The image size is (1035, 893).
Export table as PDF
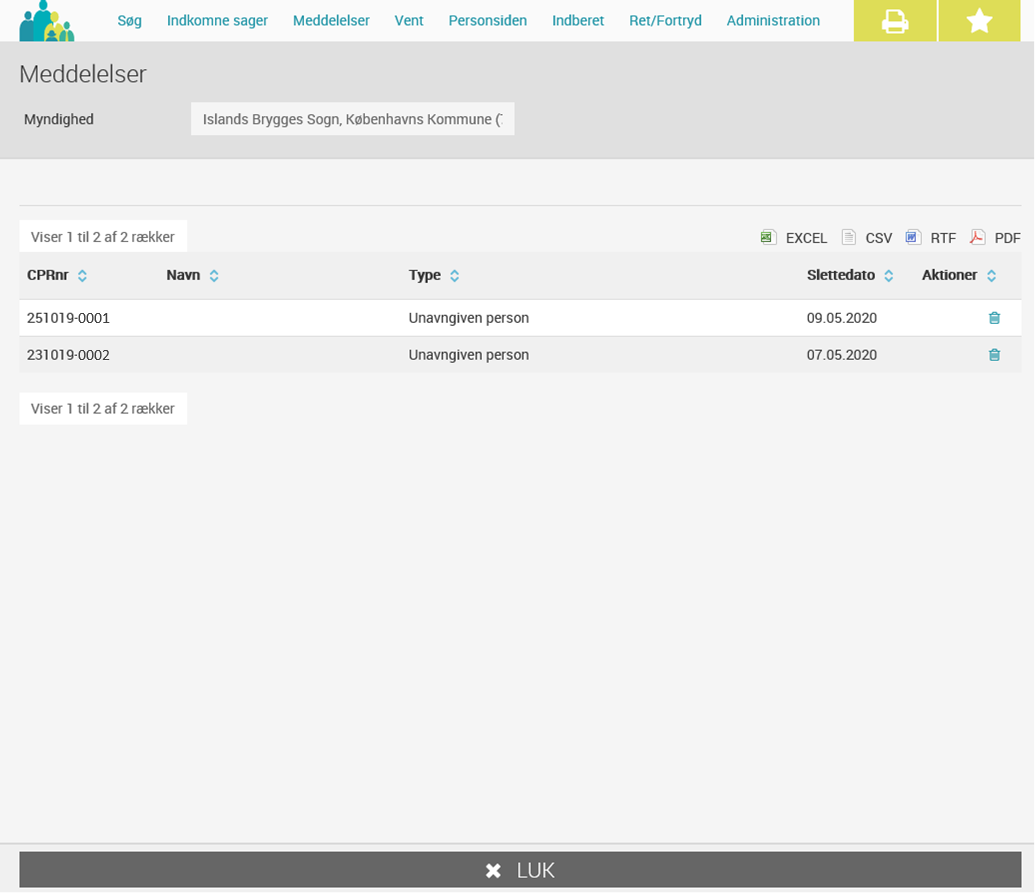(x=995, y=238)
